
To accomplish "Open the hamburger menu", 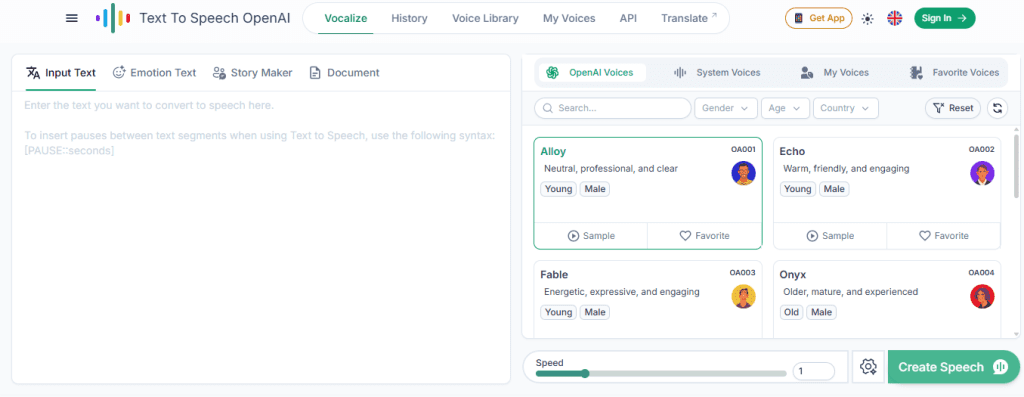I will (72, 18).
